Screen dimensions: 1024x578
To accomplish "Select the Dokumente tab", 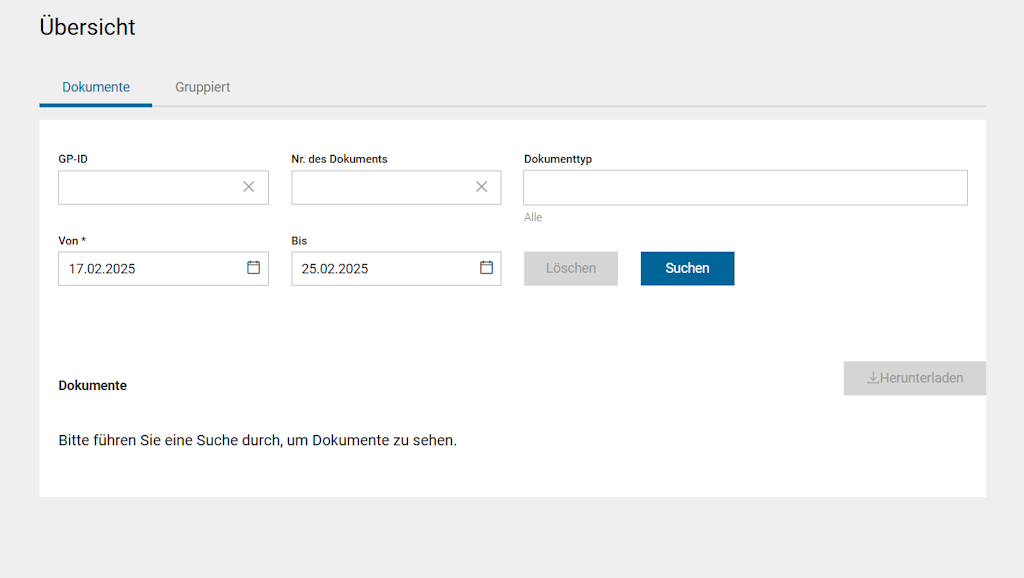I will pos(95,87).
